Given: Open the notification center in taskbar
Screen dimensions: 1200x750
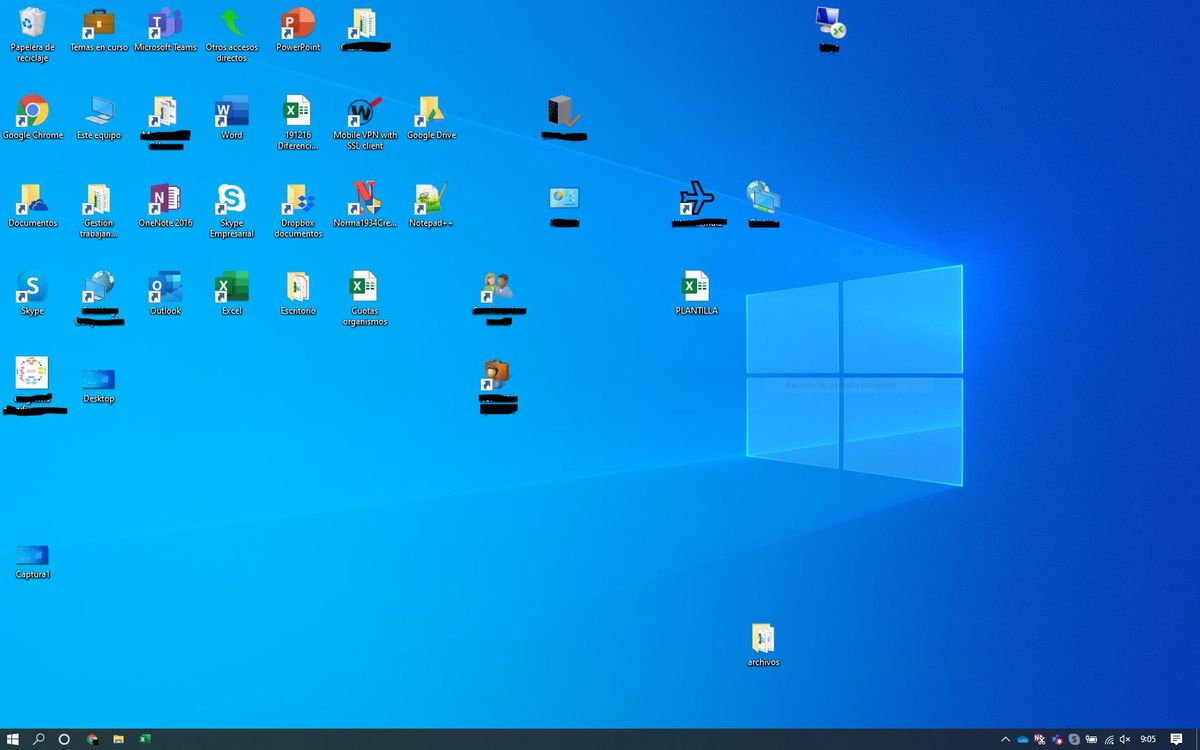Looking at the screenshot, I should (1177, 739).
